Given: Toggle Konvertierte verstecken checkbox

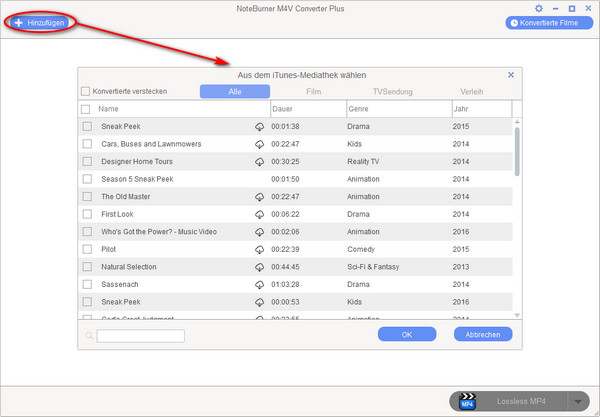Looking at the screenshot, I should (x=85, y=91).
